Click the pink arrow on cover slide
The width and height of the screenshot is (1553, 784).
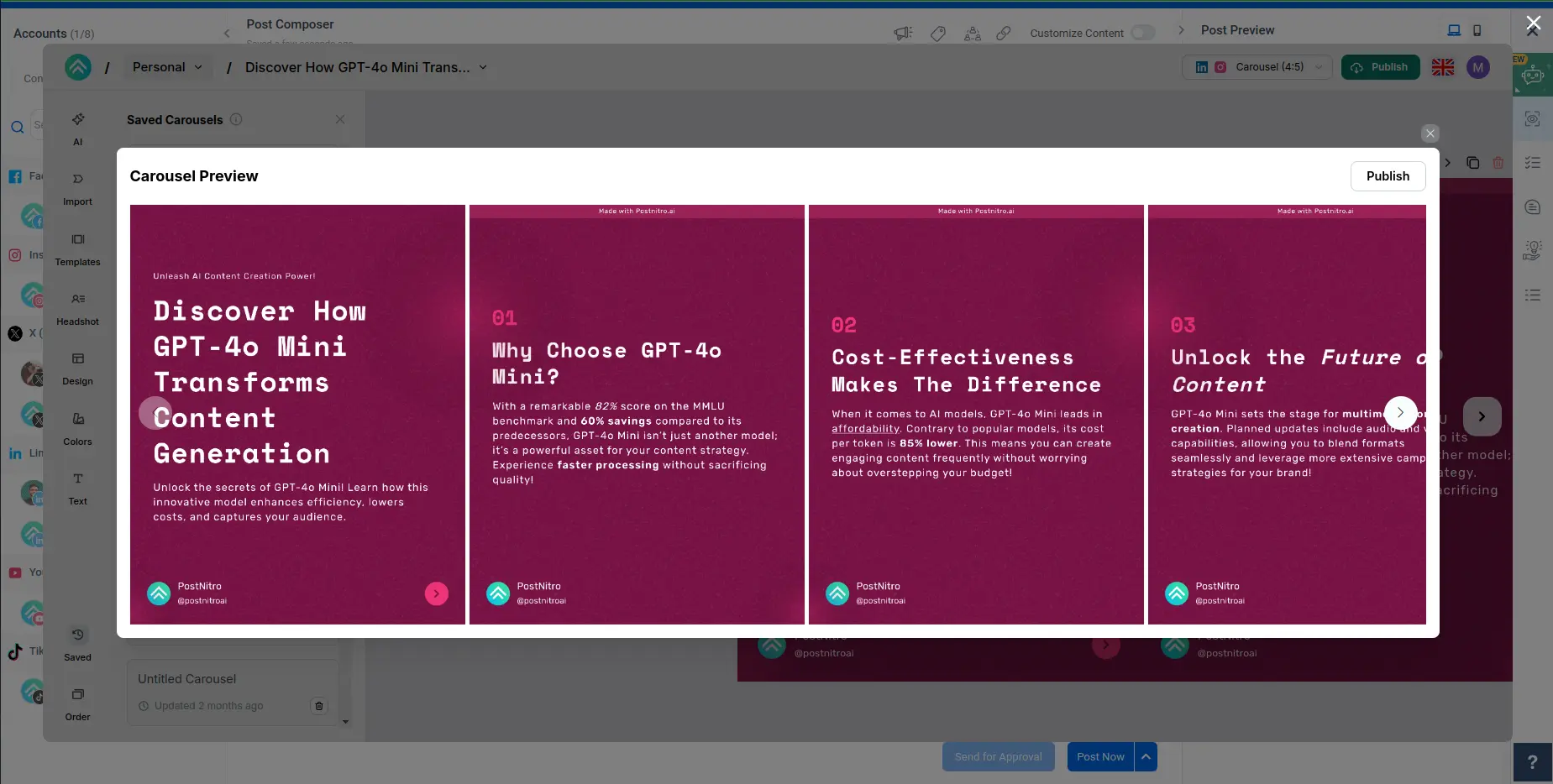tap(437, 593)
